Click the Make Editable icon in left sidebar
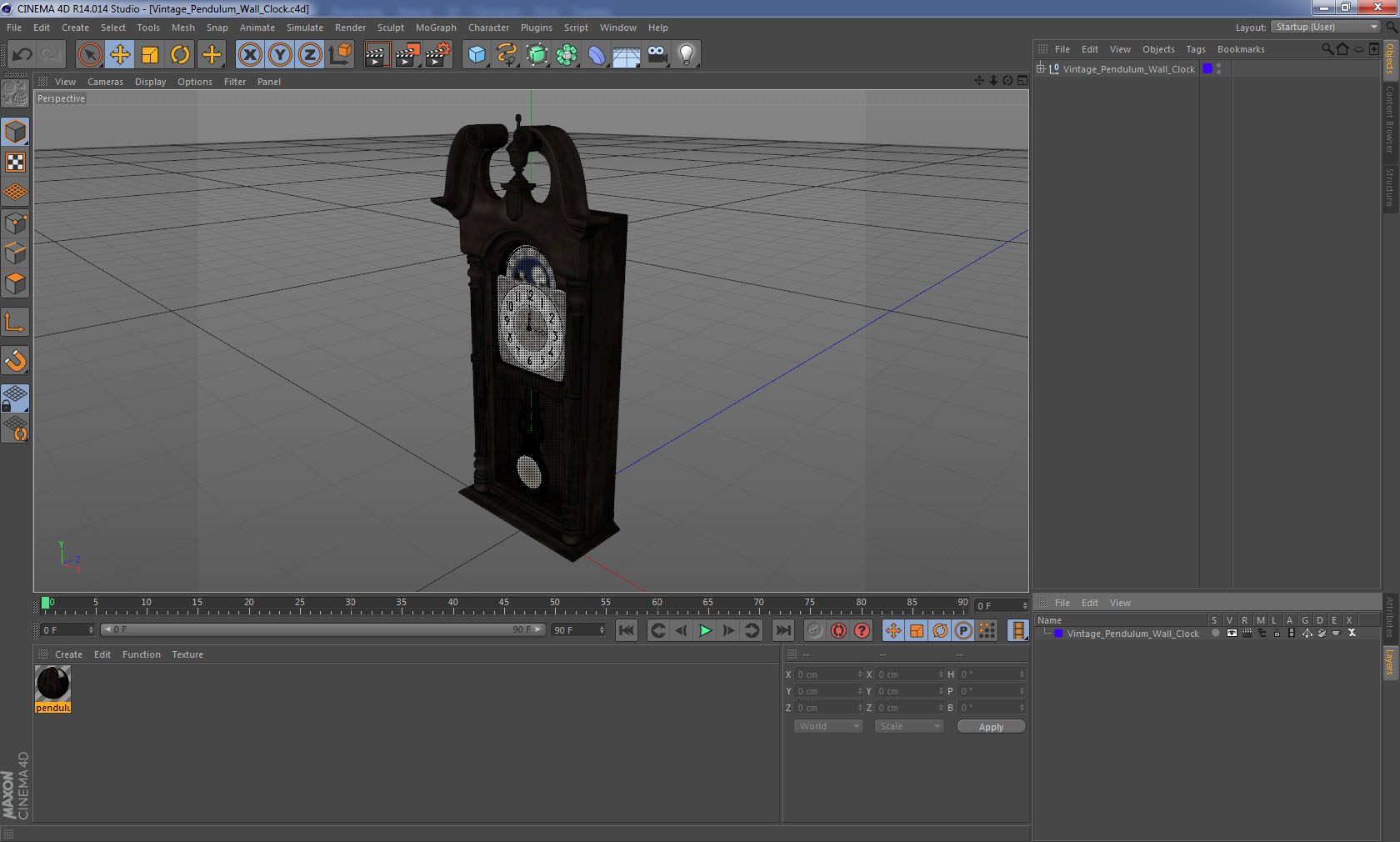The image size is (1400, 842). 15,93
